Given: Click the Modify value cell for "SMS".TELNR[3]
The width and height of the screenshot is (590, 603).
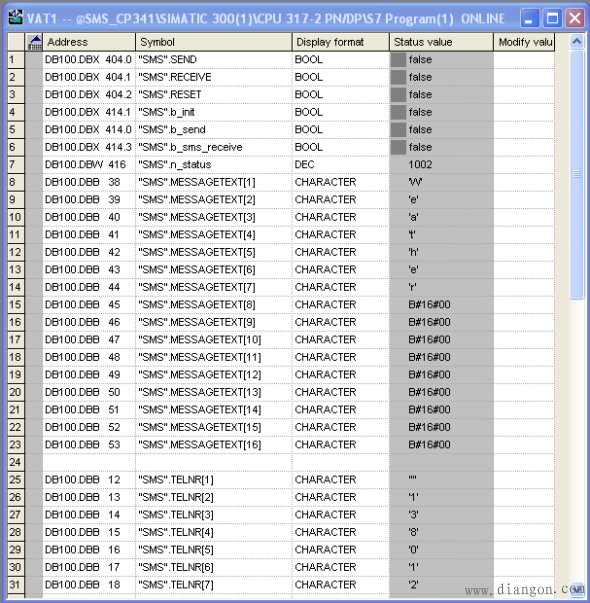Looking at the screenshot, I should coord(524,515).
